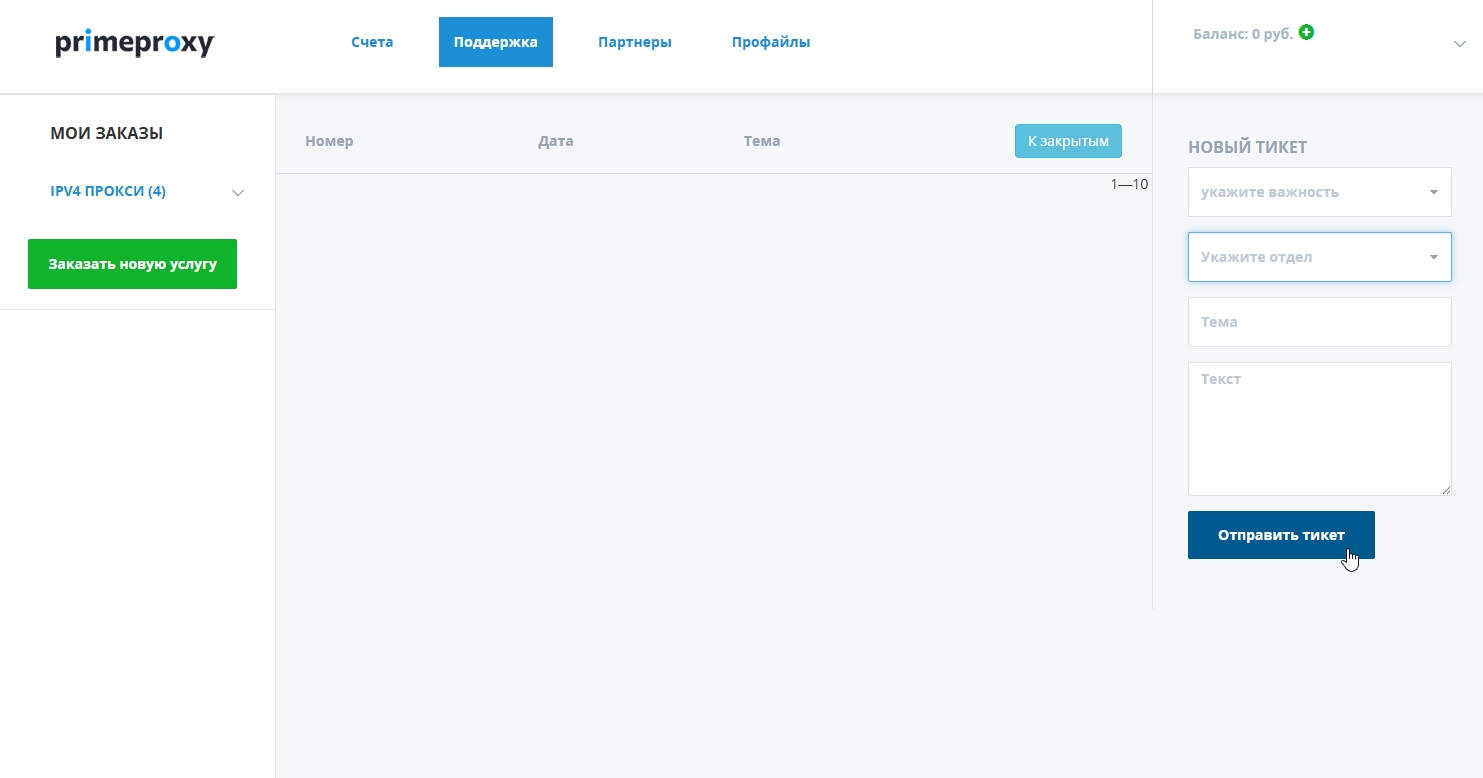
Task: Click 'Заказать новую услугу' green button
Action: tap(132, 264)
